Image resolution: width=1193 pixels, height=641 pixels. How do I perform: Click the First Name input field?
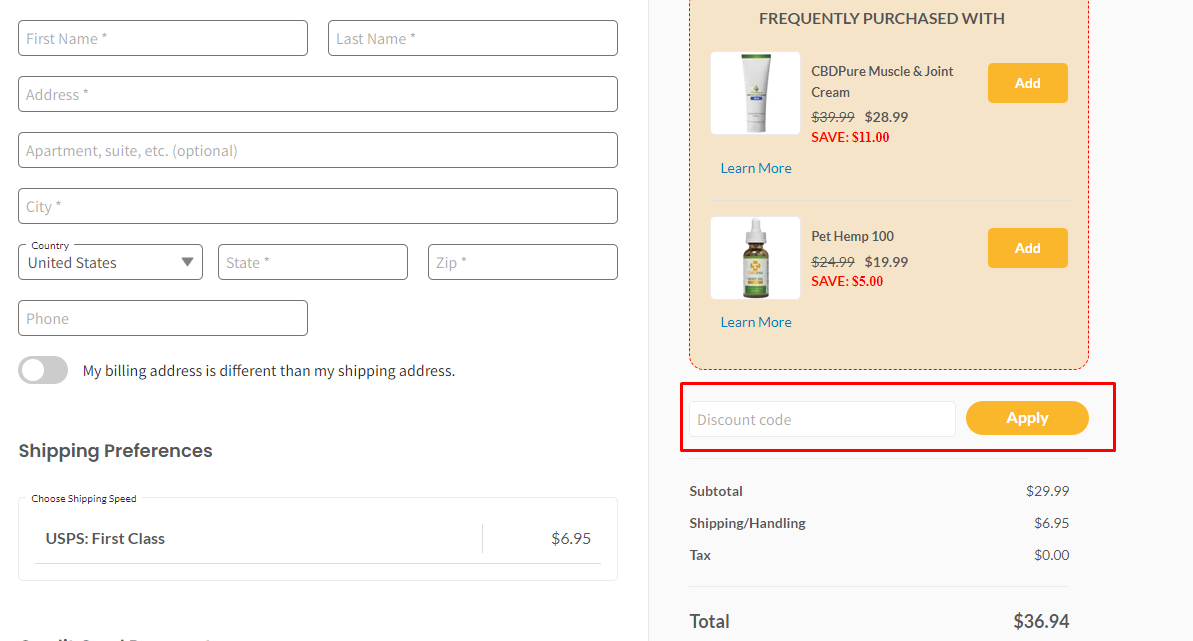(163, 38)
